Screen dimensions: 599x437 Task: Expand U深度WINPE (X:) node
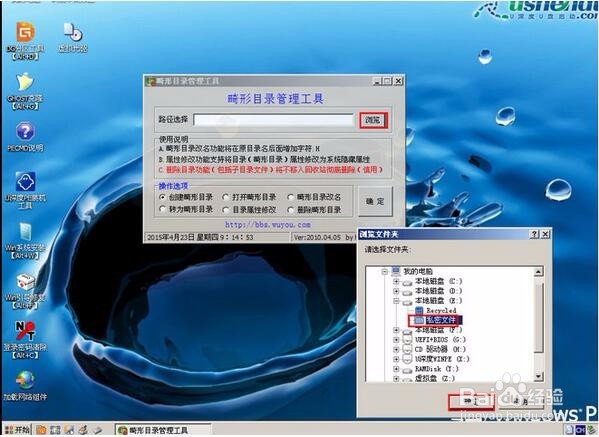(x=396, y=359)
